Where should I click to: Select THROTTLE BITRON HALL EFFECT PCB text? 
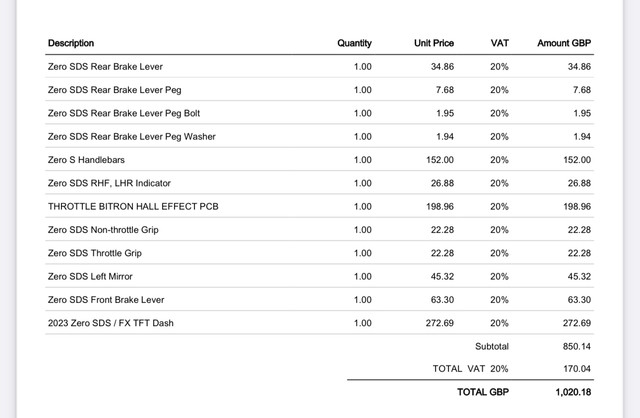(x=133, y=207)
